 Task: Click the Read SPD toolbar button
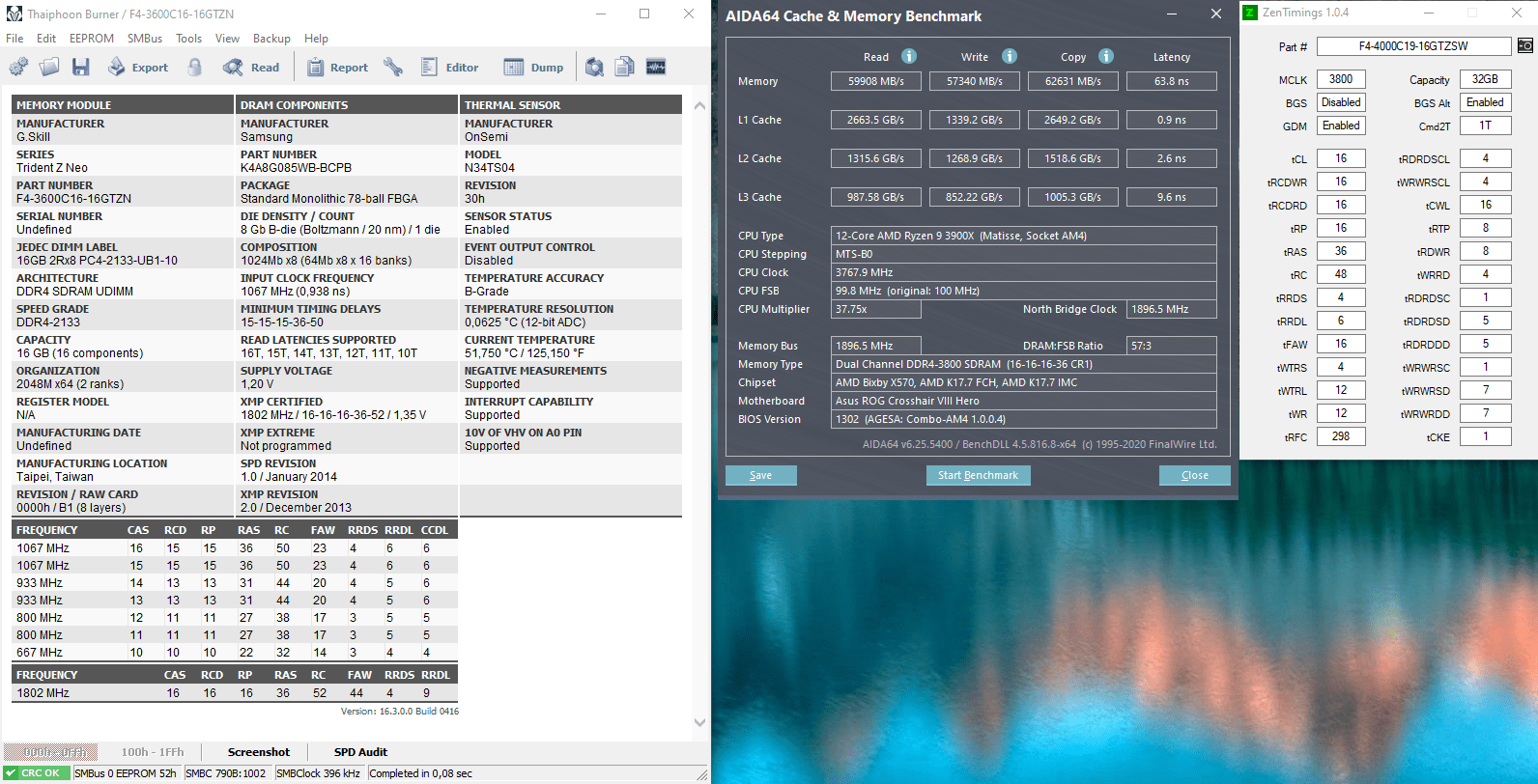pyautogui.click(x=251, y=67)
